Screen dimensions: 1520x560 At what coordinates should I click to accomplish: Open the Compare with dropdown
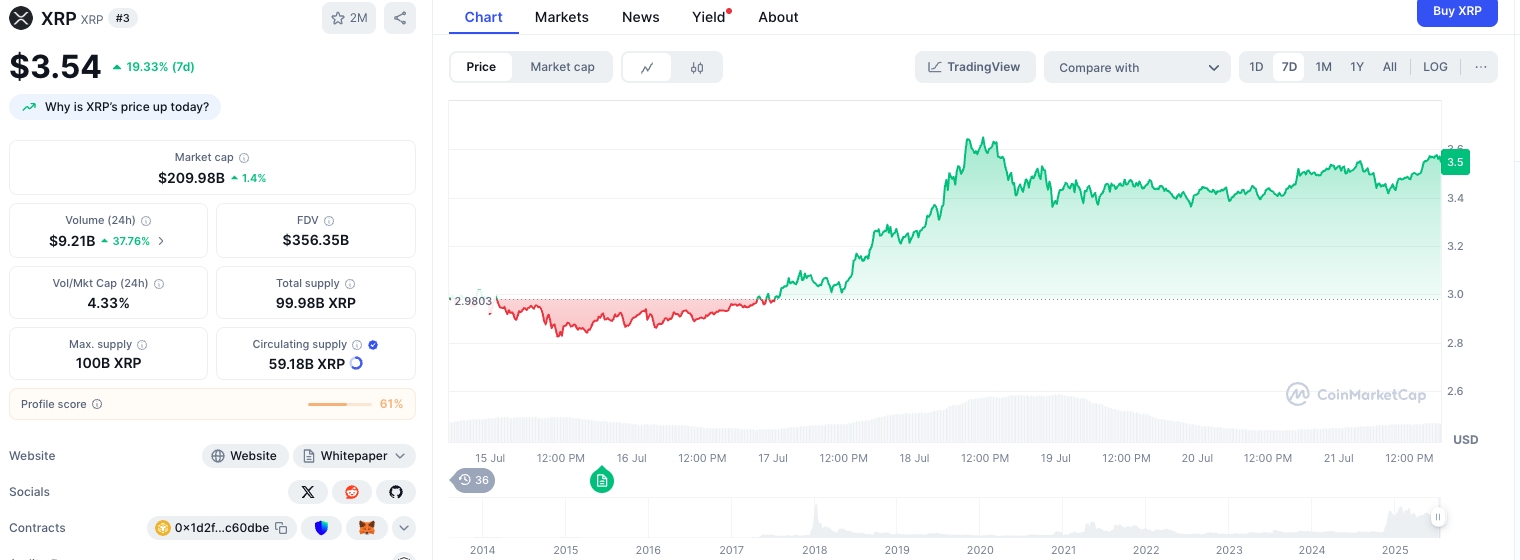click(1138, 67)
